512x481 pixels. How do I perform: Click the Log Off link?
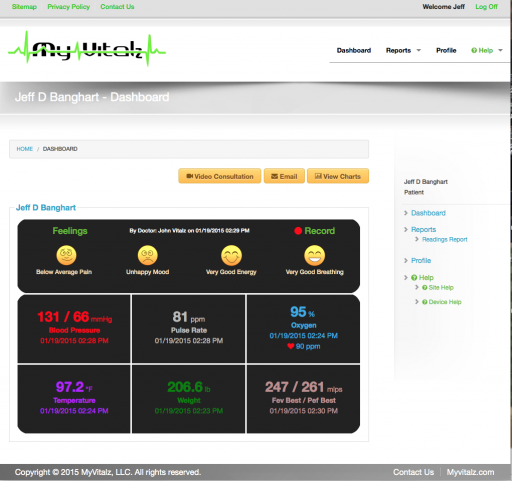(486, 7)
